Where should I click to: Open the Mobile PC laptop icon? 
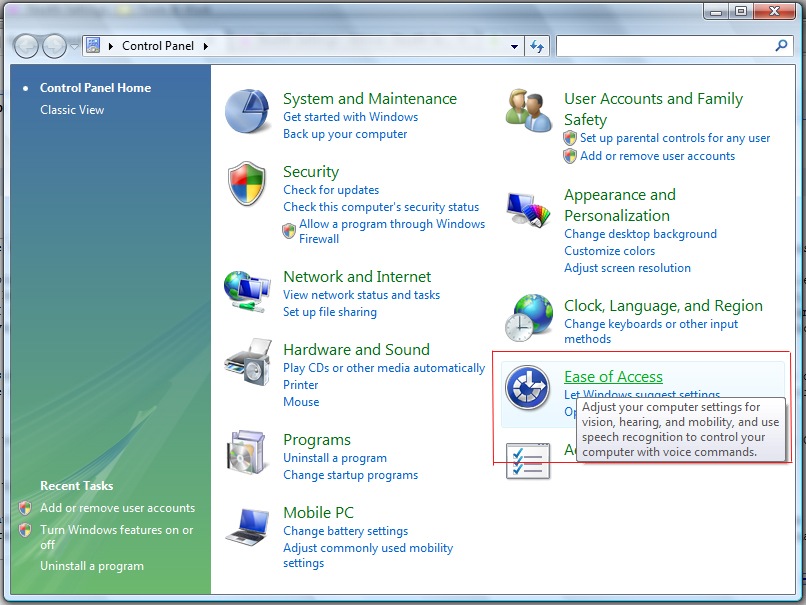247,526
